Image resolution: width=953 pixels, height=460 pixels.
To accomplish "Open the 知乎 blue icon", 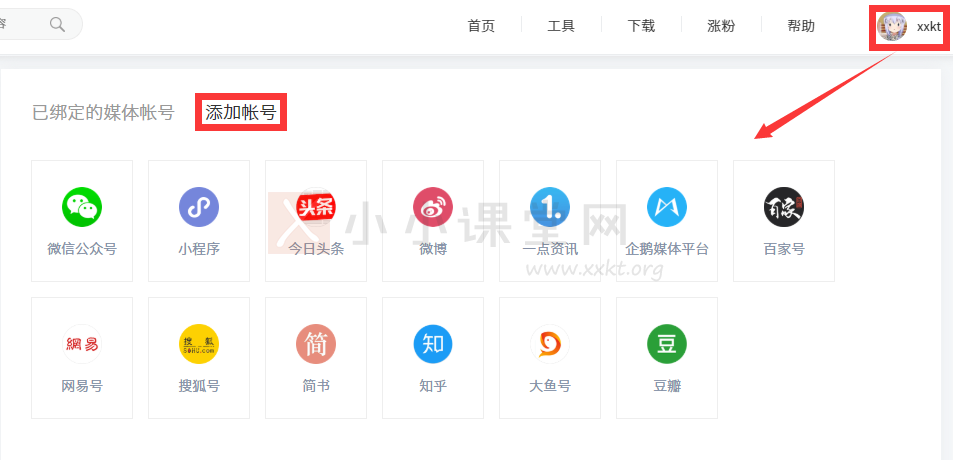I will pos(433,344).
